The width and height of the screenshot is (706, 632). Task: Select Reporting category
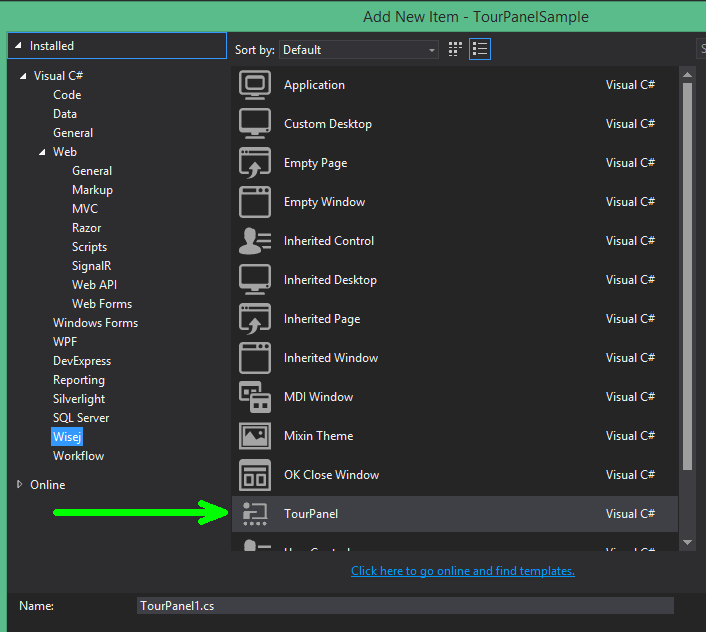pyautogui.click(x=79, y=380)
